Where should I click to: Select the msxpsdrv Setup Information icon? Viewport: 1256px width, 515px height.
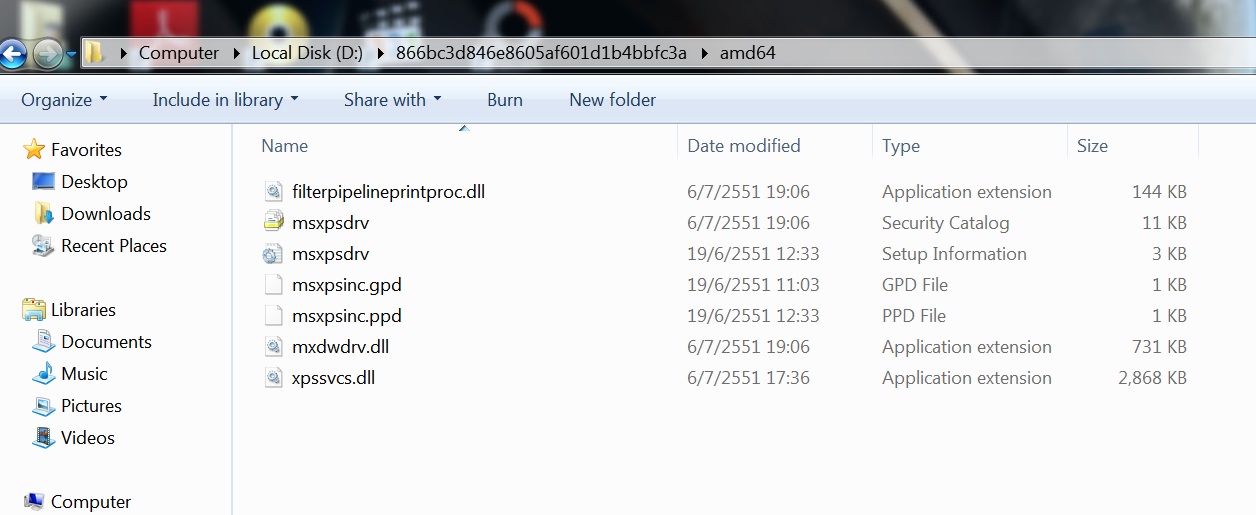point(274,253)
